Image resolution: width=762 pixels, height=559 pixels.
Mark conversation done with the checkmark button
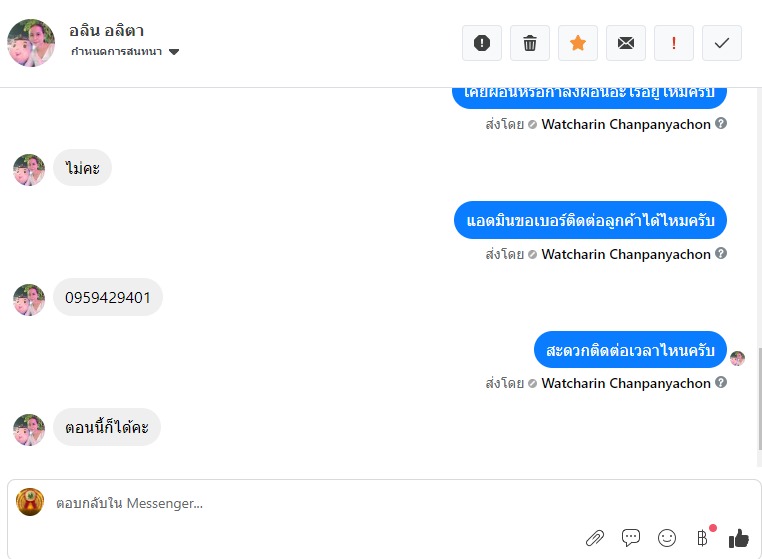(722, 43)
